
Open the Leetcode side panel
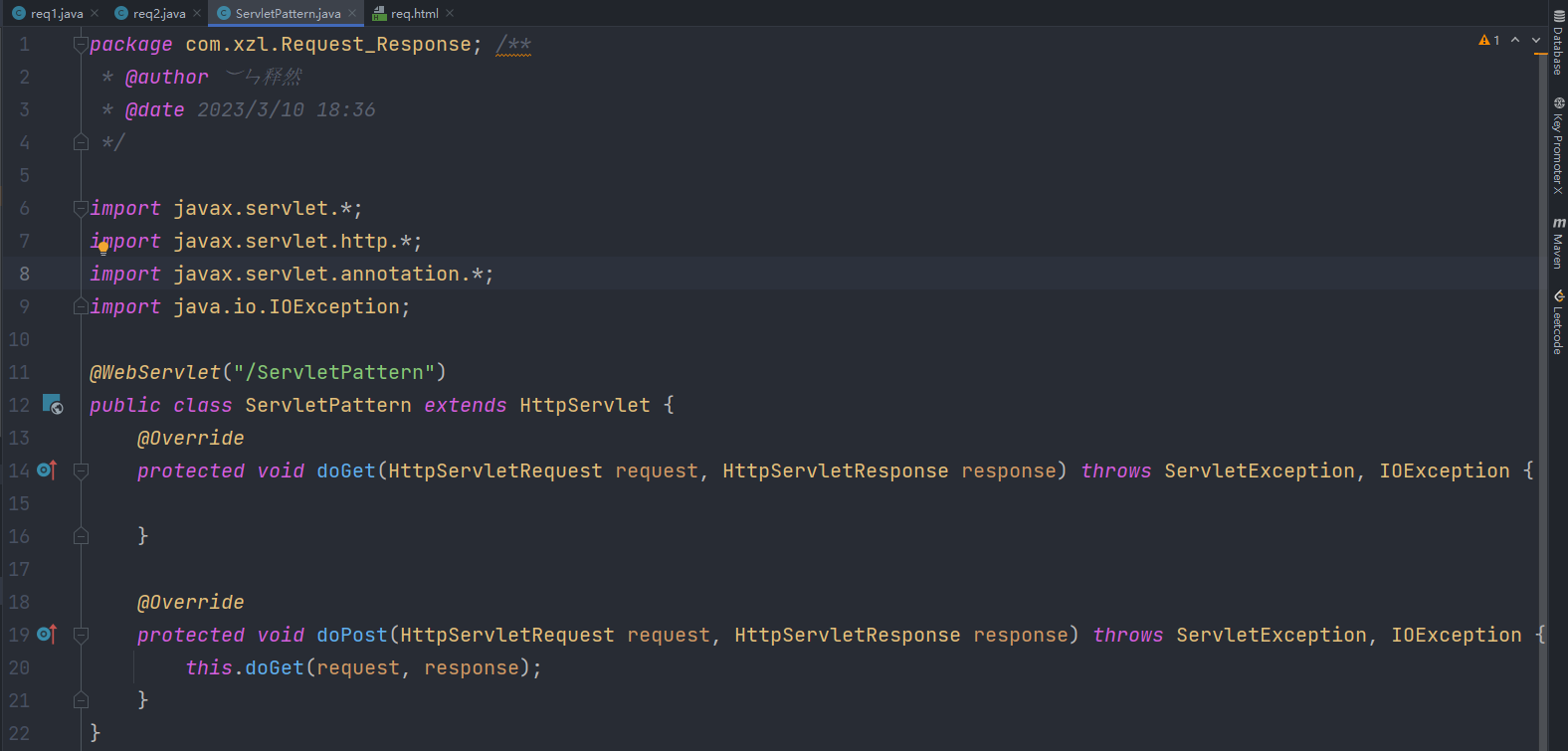[1558, 322]
